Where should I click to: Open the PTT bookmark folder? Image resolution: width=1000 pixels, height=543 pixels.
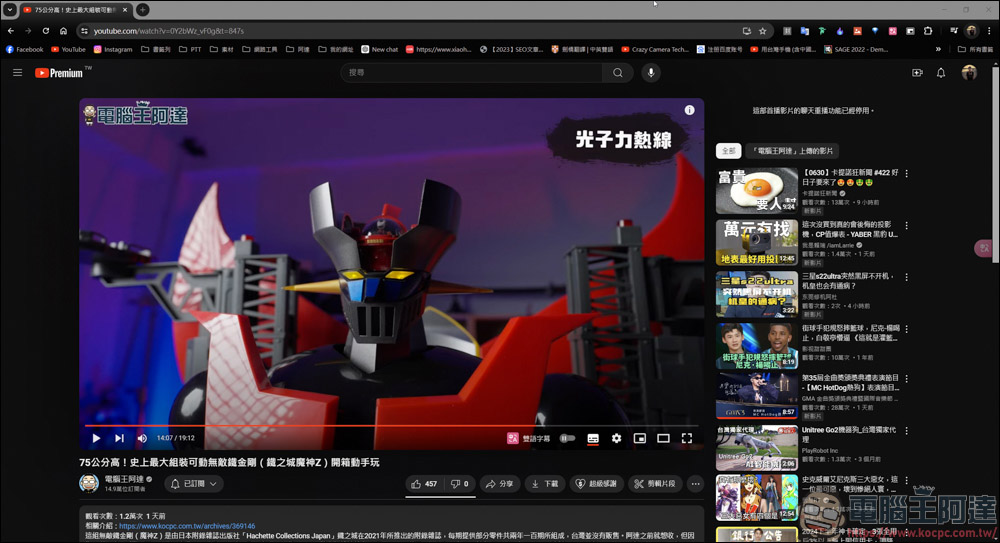(x=190, y=49)
